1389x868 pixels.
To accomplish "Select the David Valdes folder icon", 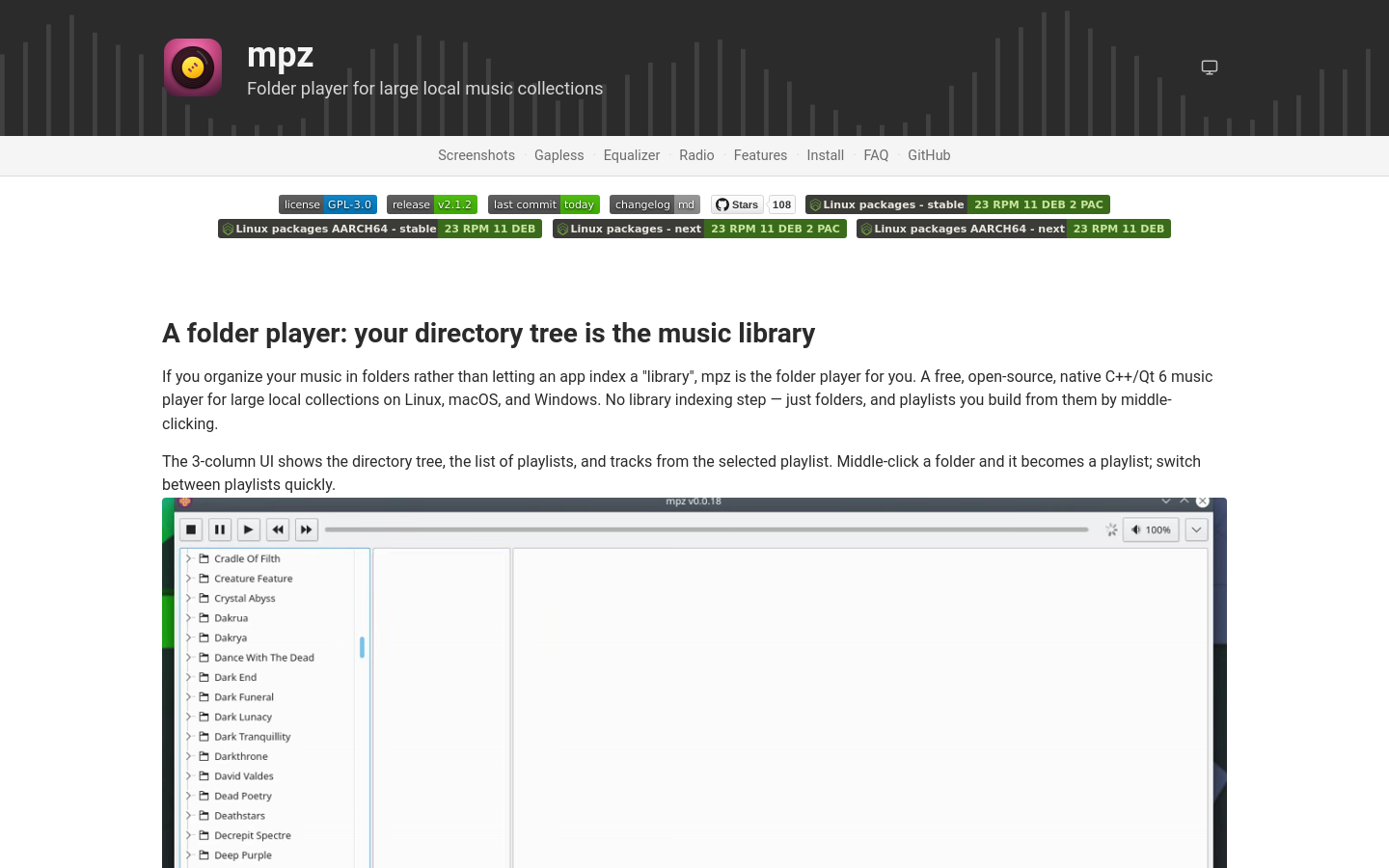I will tap(204, 776).
